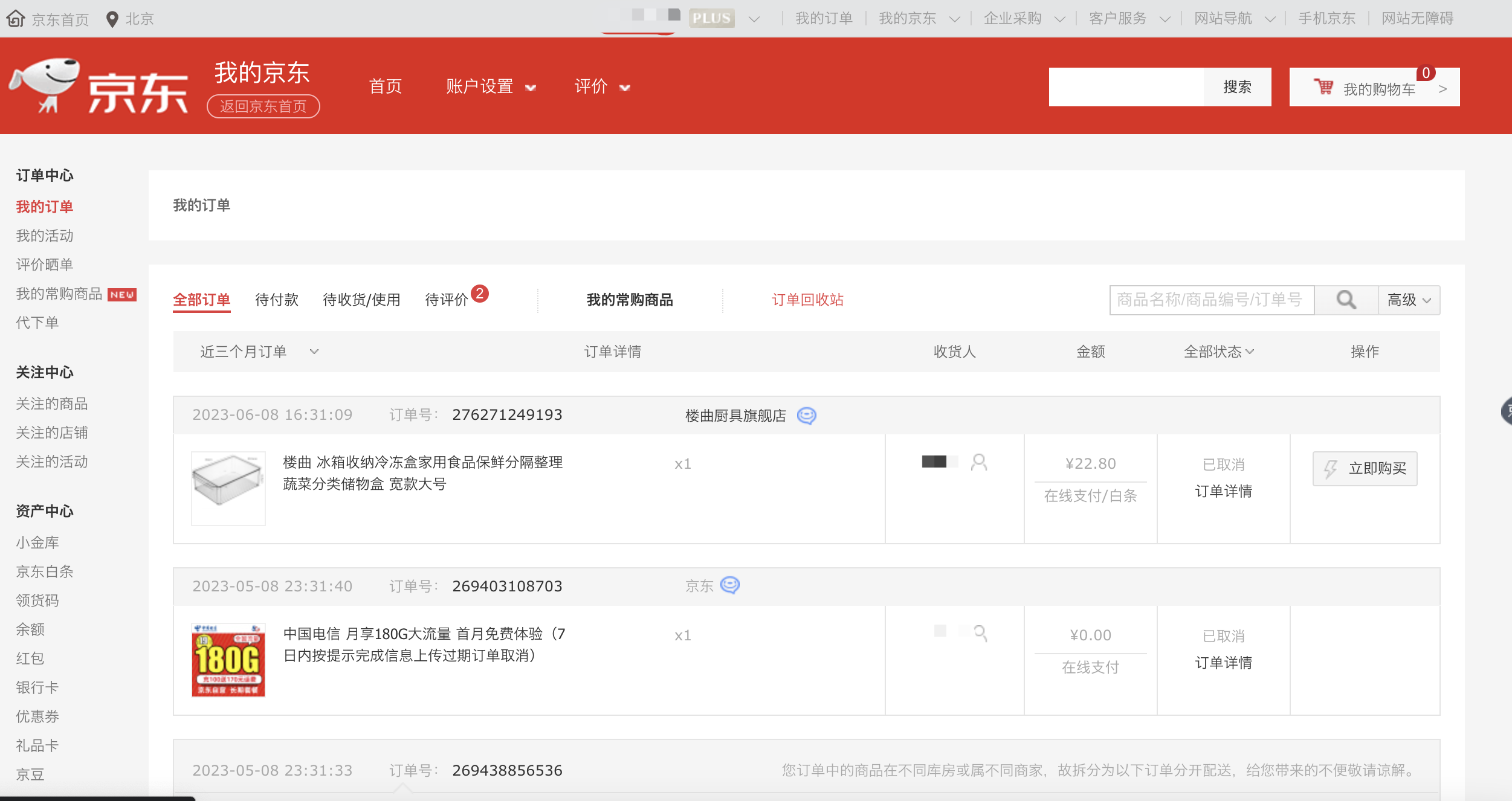Image resolution: width=1512 pixels, height=801 pixels.
Task: Click the top site search input field
Action: [1126, 87]
